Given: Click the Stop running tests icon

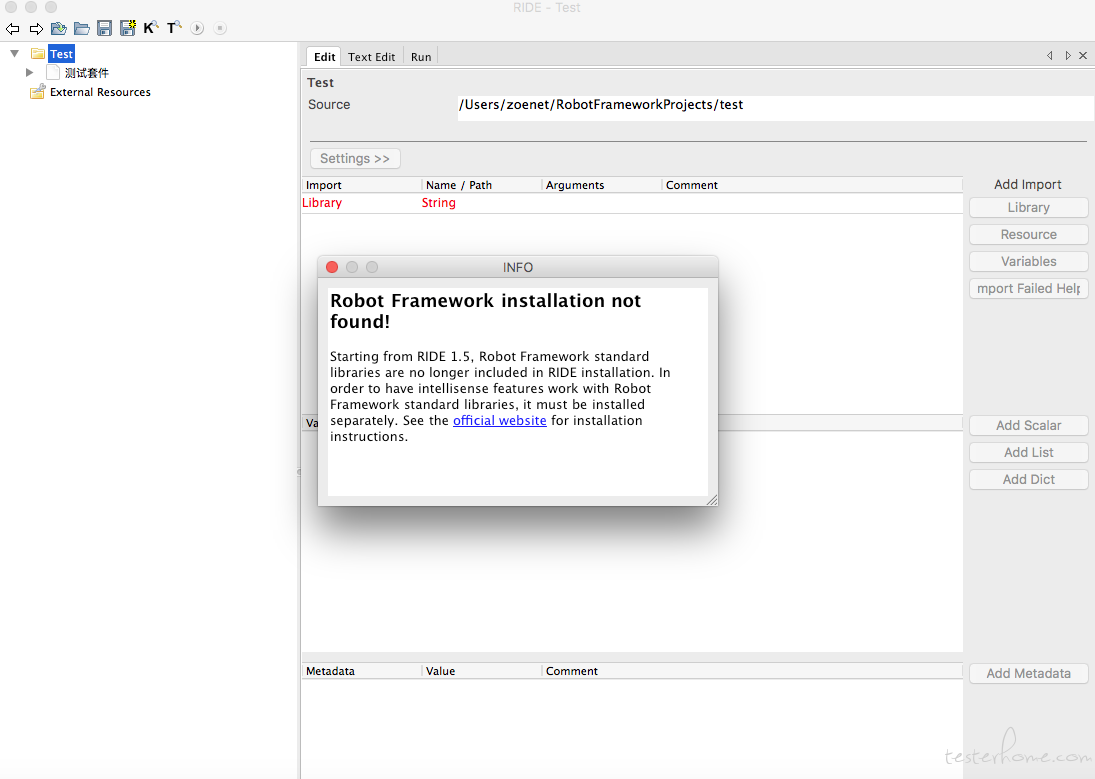Looking at the screenshot, I should (x=220, y=29).
